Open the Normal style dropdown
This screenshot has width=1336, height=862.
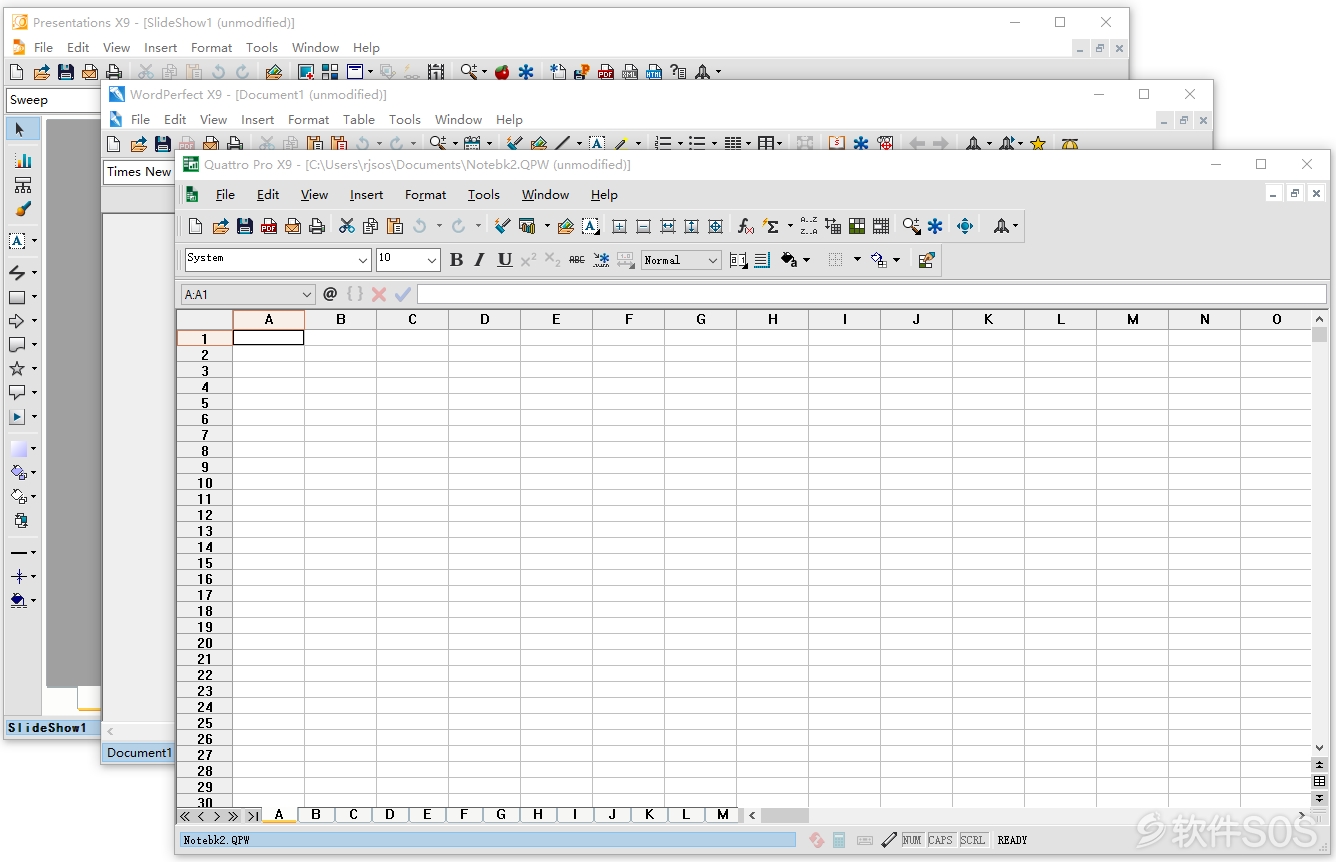click(x=713, y=260)
